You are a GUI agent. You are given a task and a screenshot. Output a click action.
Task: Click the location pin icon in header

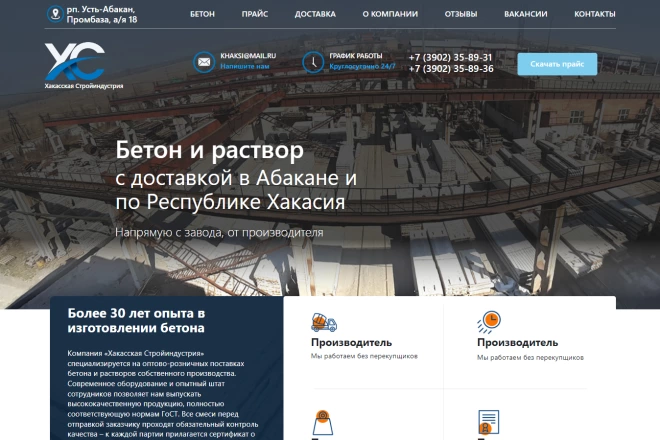(56, 14)
